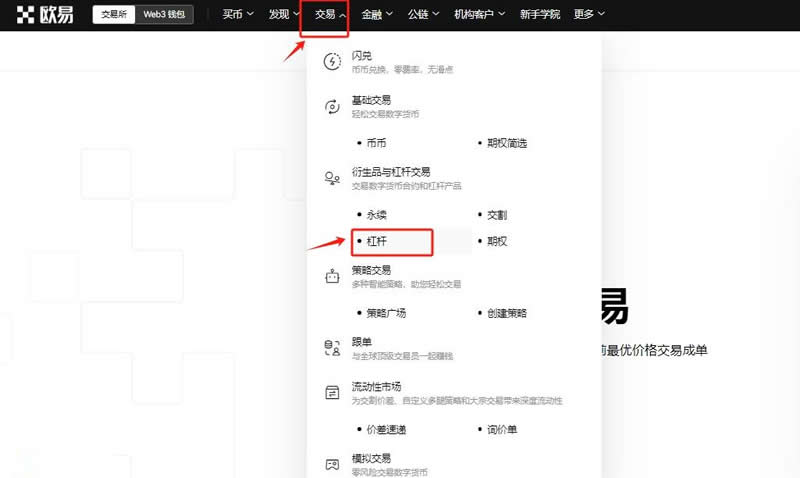Click the 模拟交易 gamepad icon

332,464
